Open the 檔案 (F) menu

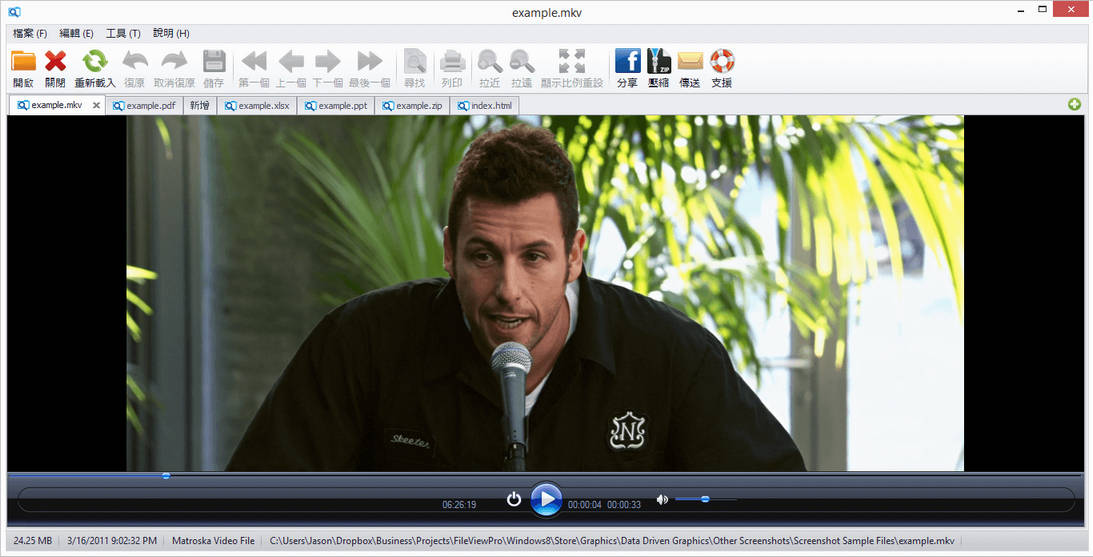pyautogui.click(x=30, y=33)
